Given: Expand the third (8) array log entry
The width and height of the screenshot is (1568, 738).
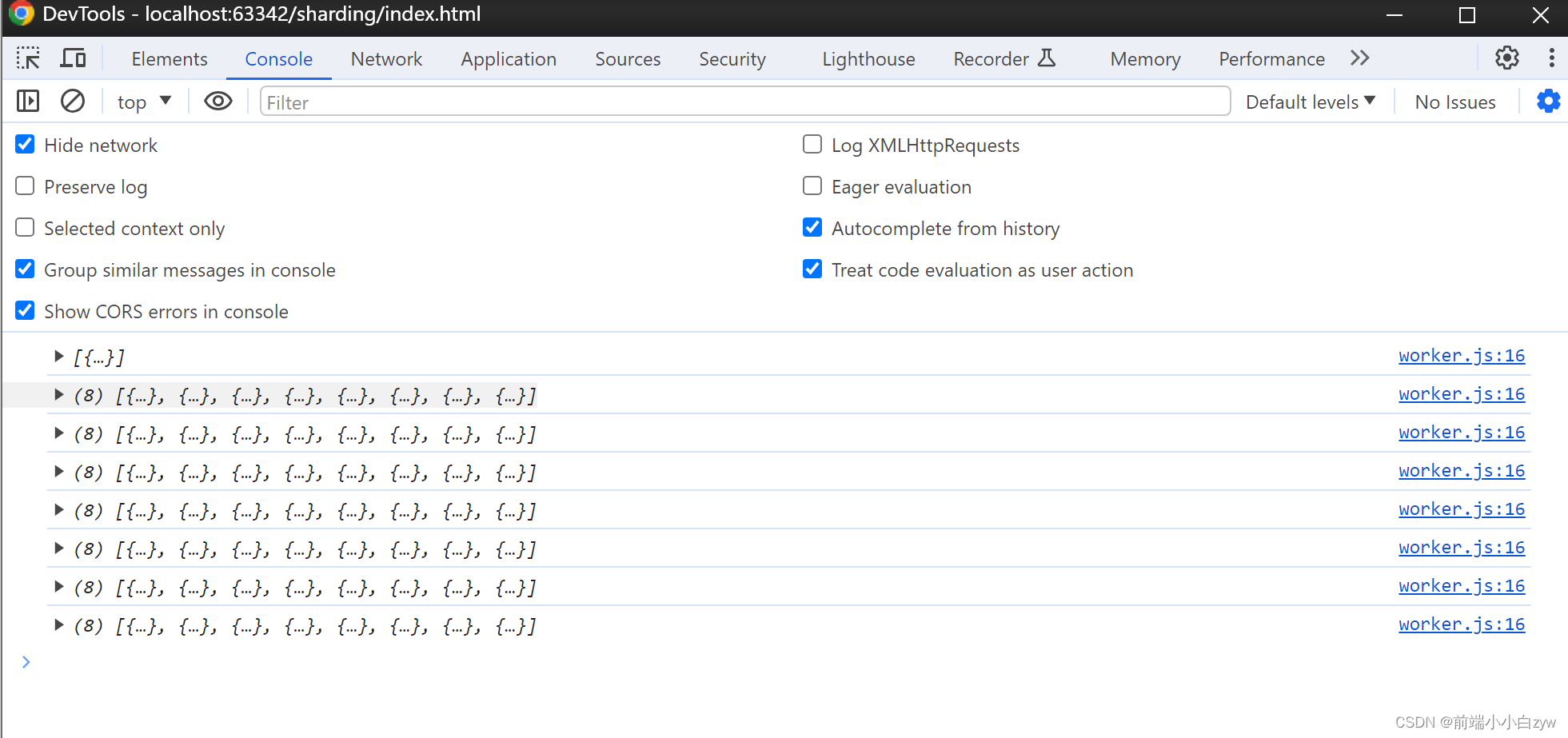Looking at the screenshot, I should click(58, 471).
